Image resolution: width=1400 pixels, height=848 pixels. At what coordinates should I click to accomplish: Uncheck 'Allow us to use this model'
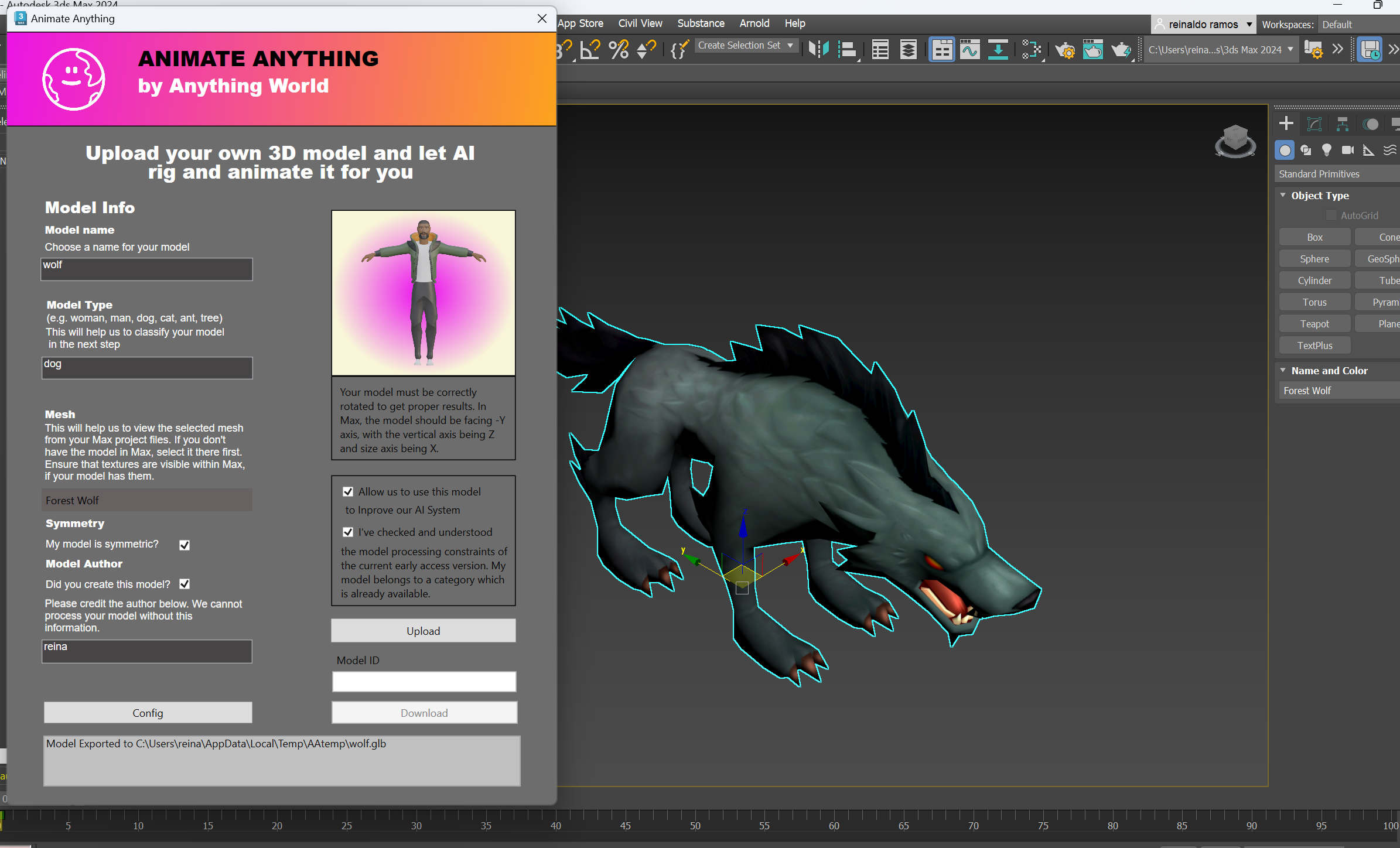click(x=348, y=492)
